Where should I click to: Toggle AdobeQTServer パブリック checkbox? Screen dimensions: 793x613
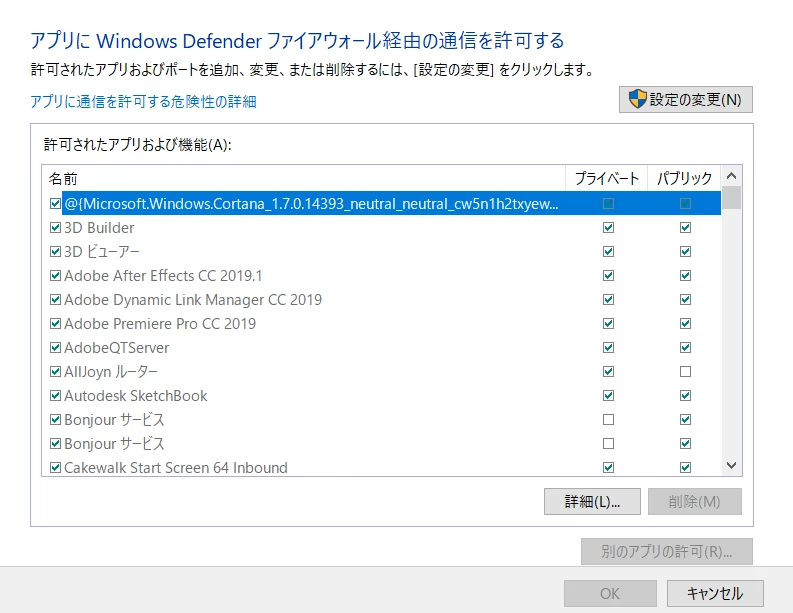[685, 347]
